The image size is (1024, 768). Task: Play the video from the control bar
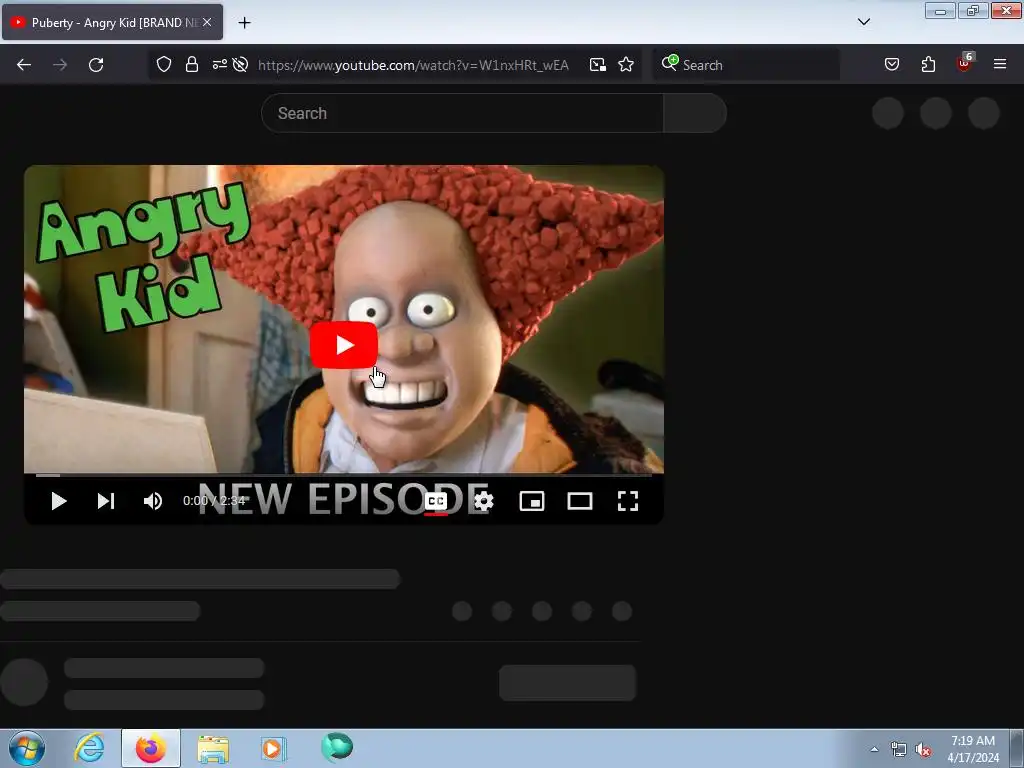tap(59, 501)
